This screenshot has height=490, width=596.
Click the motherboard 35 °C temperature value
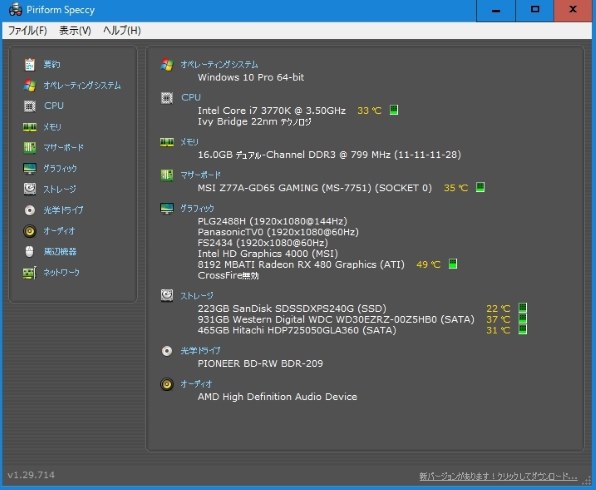pos(456,188)
